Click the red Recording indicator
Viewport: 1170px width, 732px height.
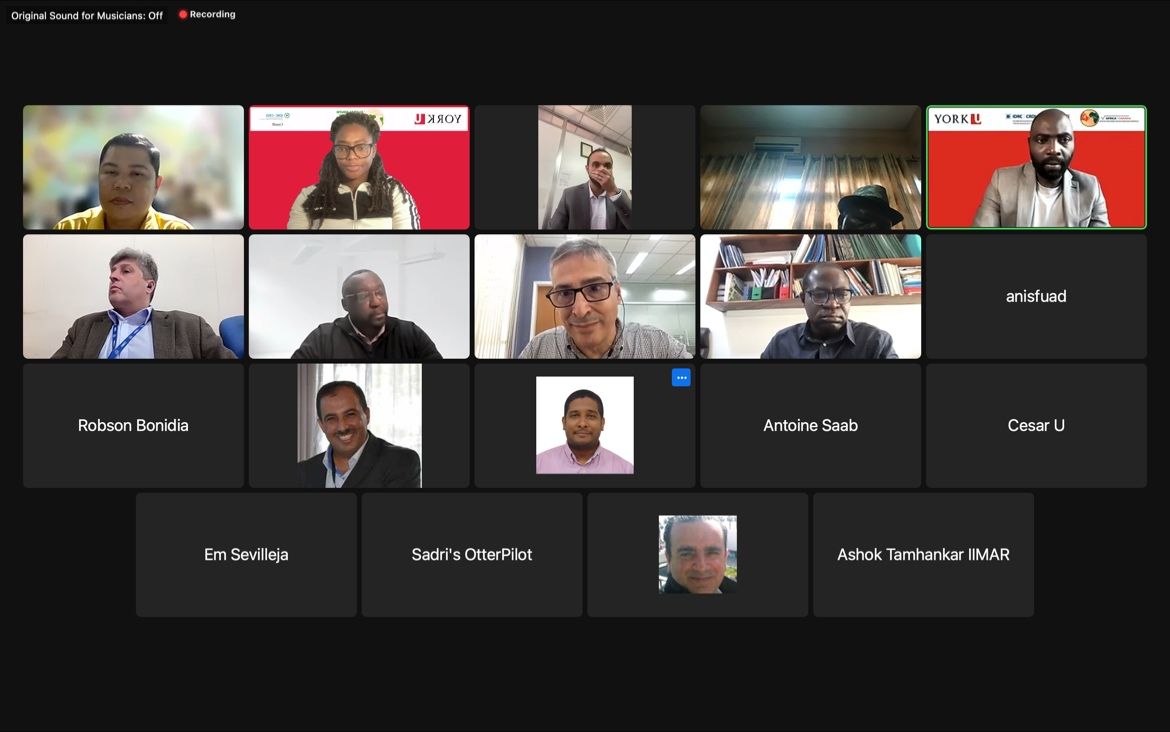click(x=207, y=14)
